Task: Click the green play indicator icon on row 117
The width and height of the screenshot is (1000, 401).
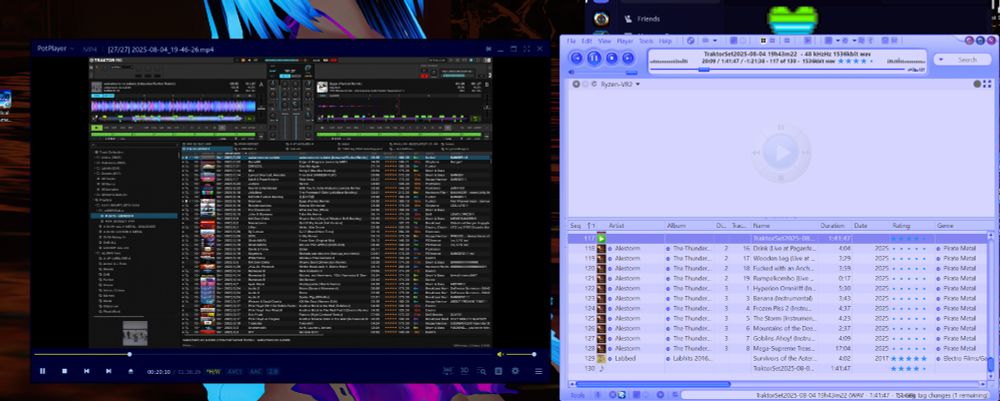Action: (x=601, y=238)
